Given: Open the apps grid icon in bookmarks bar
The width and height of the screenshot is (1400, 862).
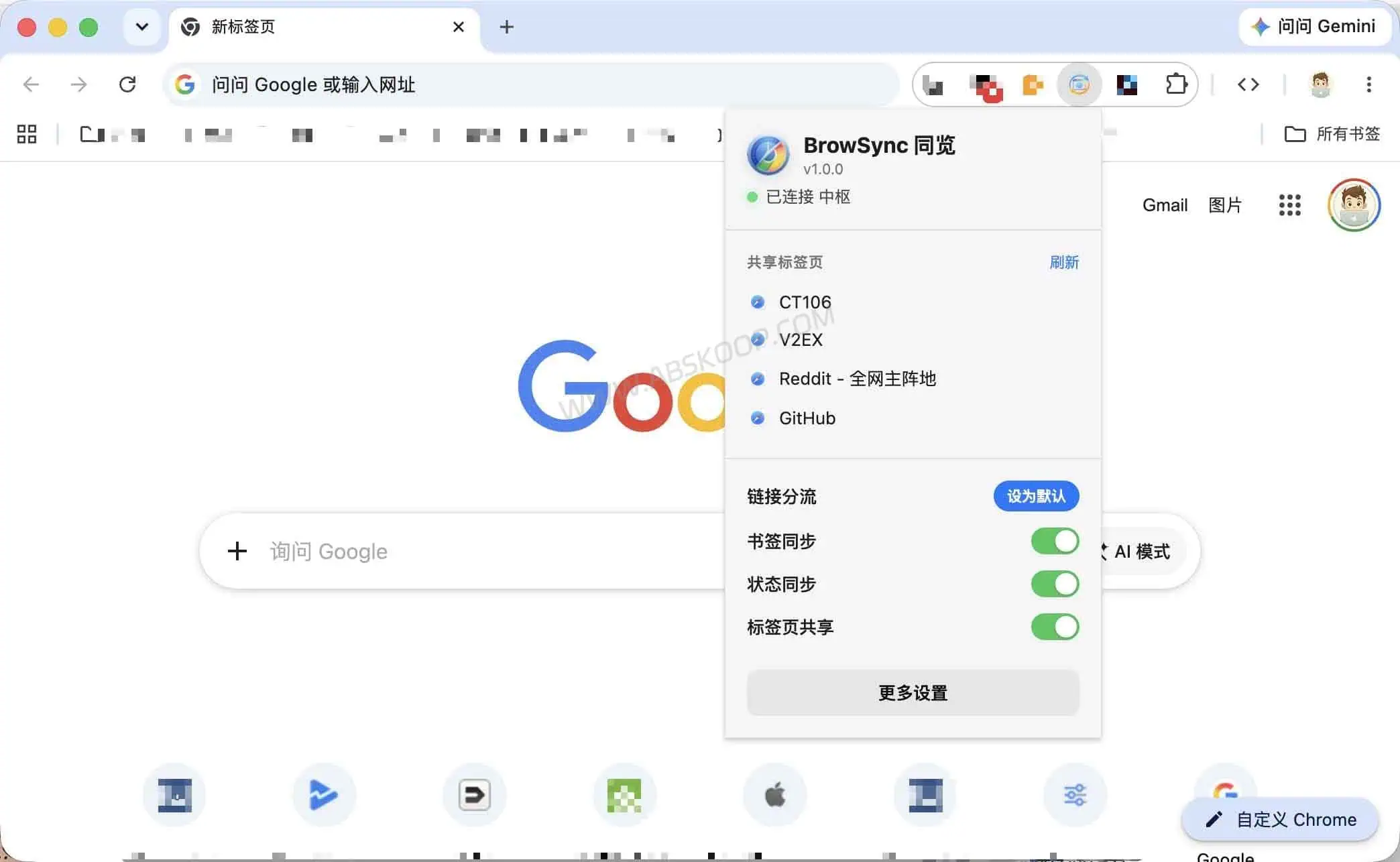Looking at the screenshot, I should pyautogui.click(x=26, y=134).
